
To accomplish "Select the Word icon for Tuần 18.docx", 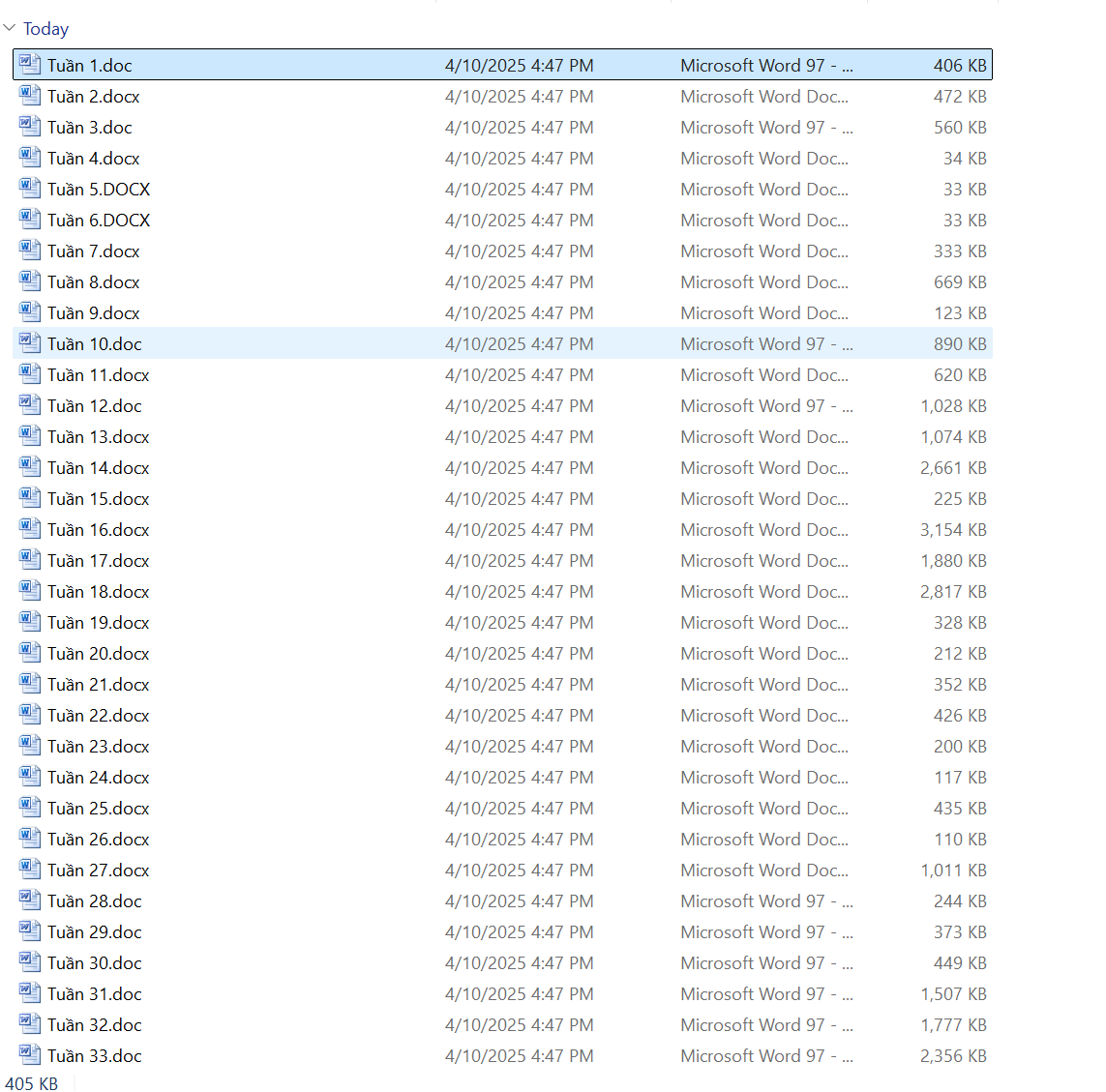I will pos(30,591).
